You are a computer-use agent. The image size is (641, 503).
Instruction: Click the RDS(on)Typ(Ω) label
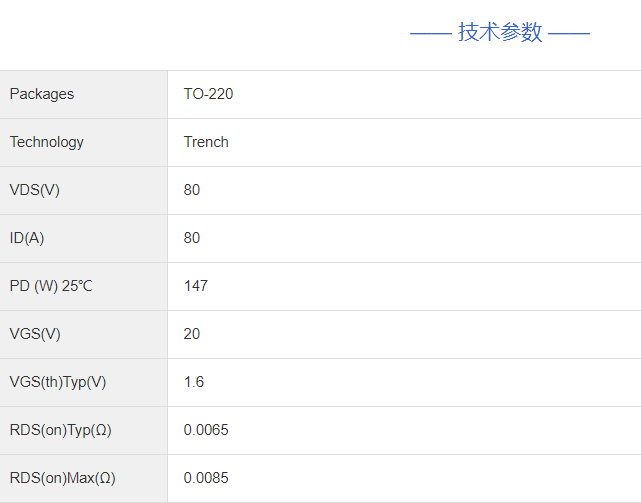point(60,430)
